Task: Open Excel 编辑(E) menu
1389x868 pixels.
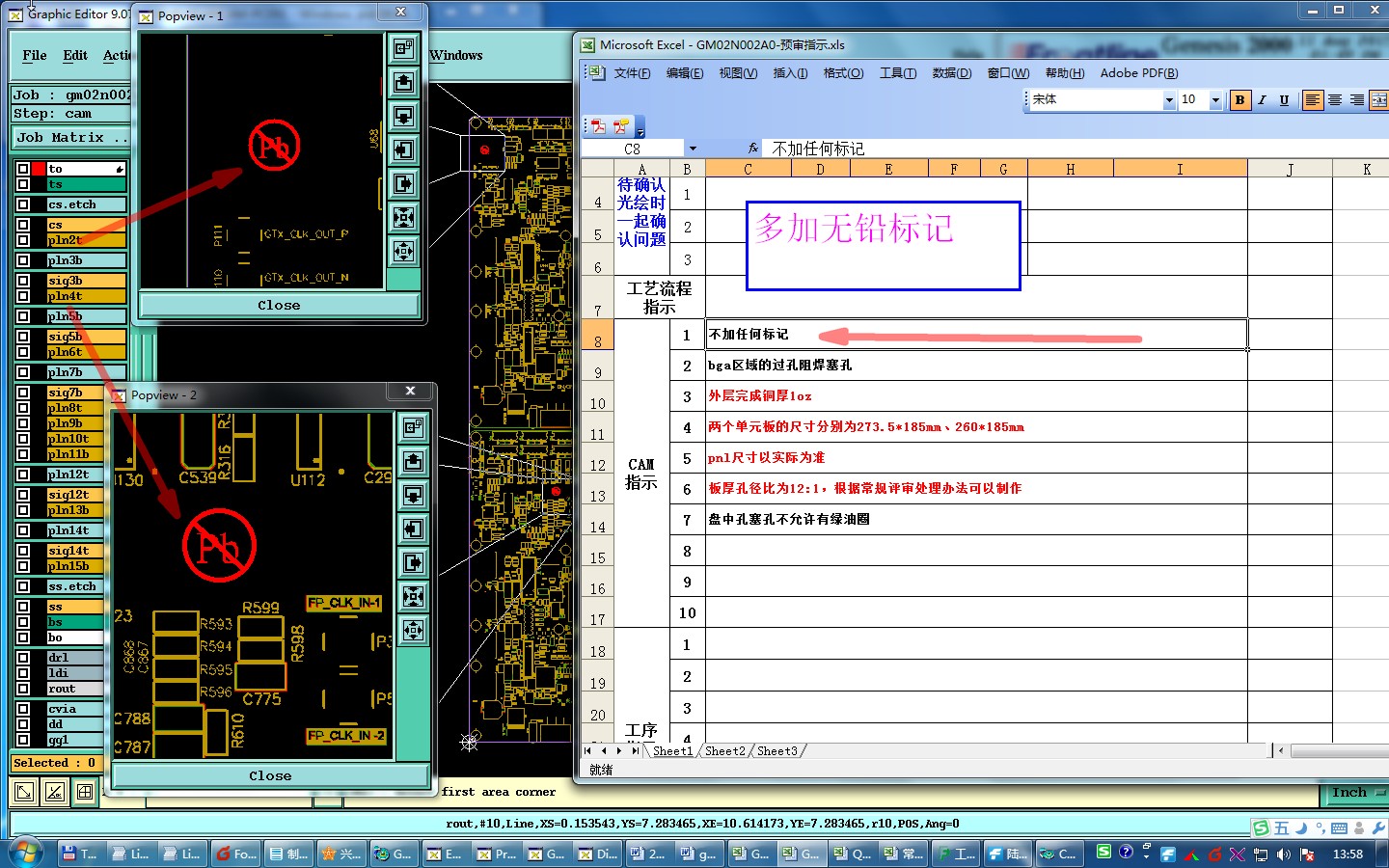Action: (684, 73)
